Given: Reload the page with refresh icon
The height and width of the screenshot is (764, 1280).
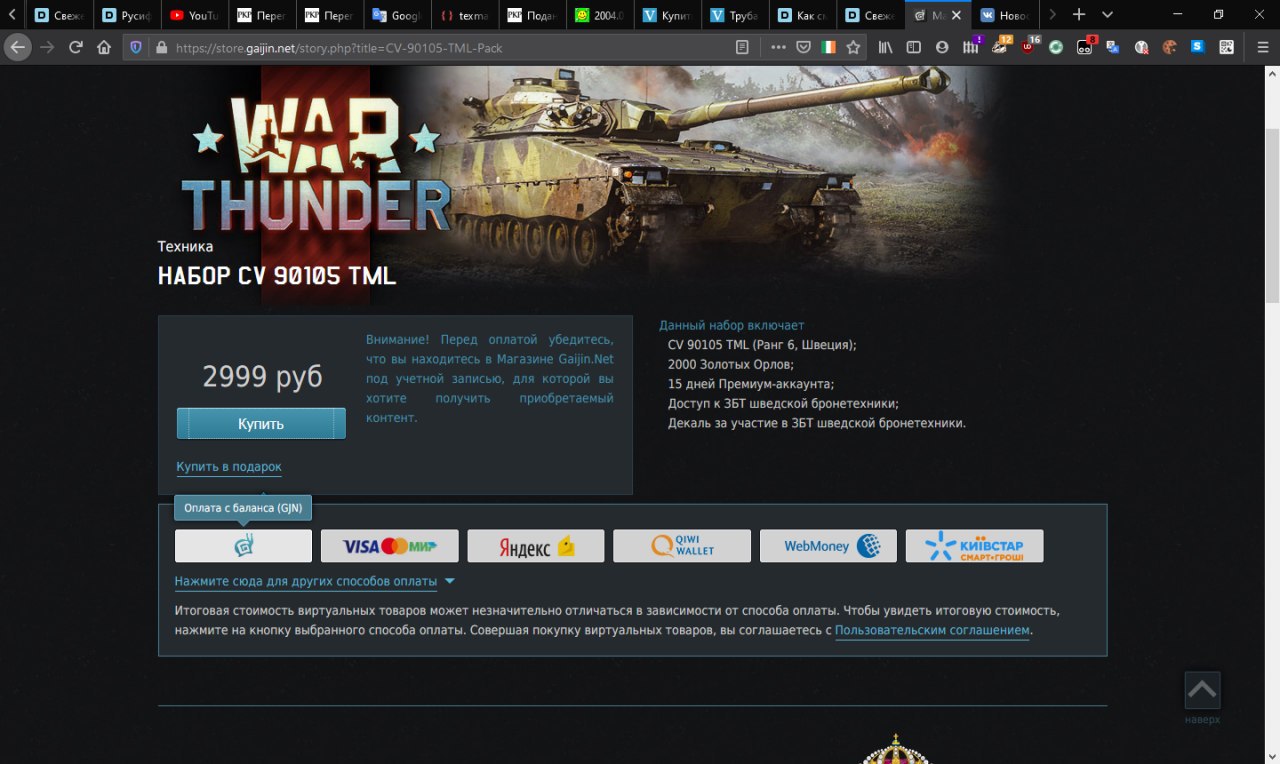Looking at the screenshot, I should [75, 47].
